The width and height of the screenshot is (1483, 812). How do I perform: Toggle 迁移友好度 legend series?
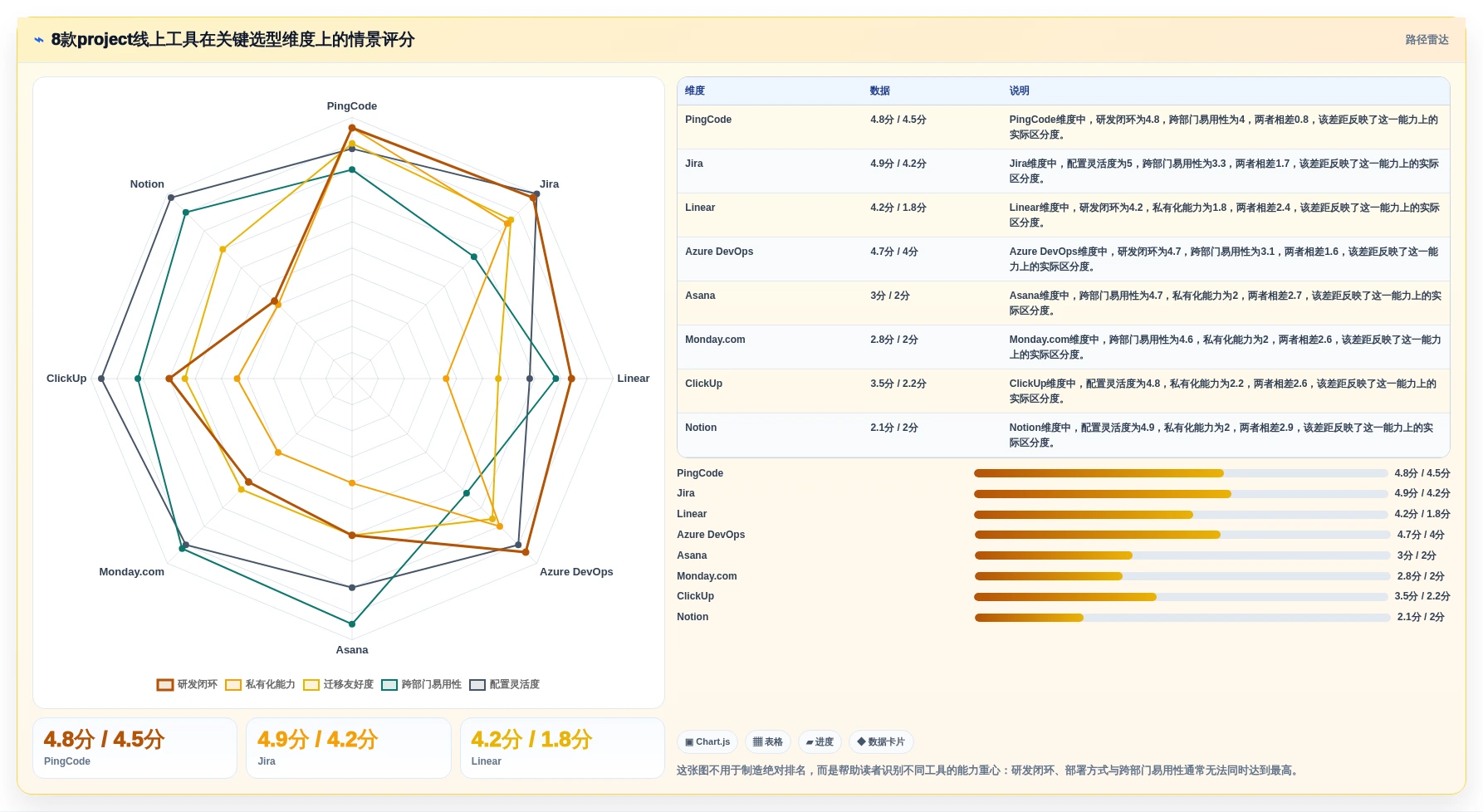pyautogui.click(x=338, y=684)
